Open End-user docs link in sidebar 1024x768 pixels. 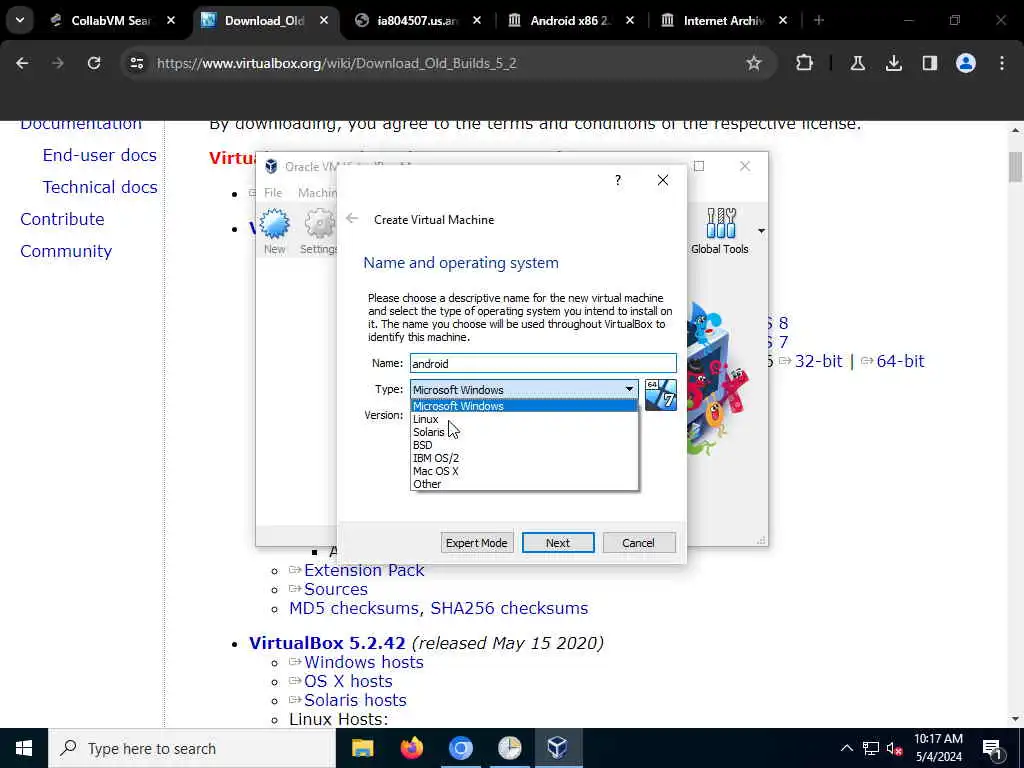tap(100, 155)
